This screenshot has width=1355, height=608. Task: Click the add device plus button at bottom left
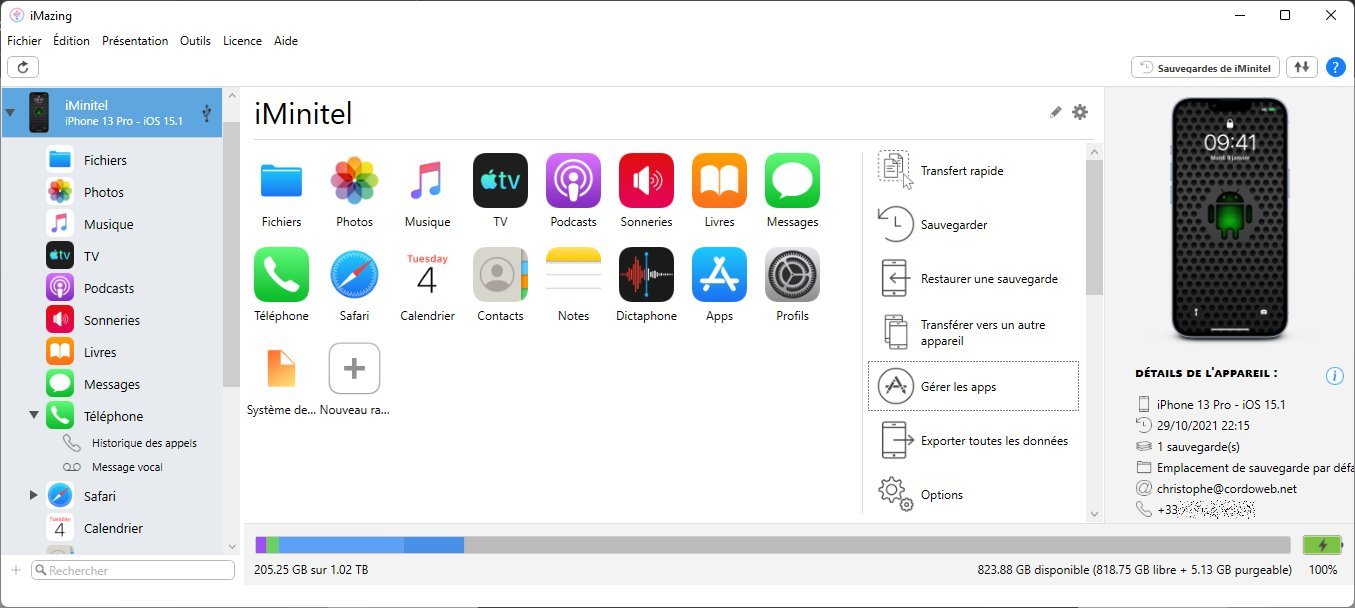(15, 570)
